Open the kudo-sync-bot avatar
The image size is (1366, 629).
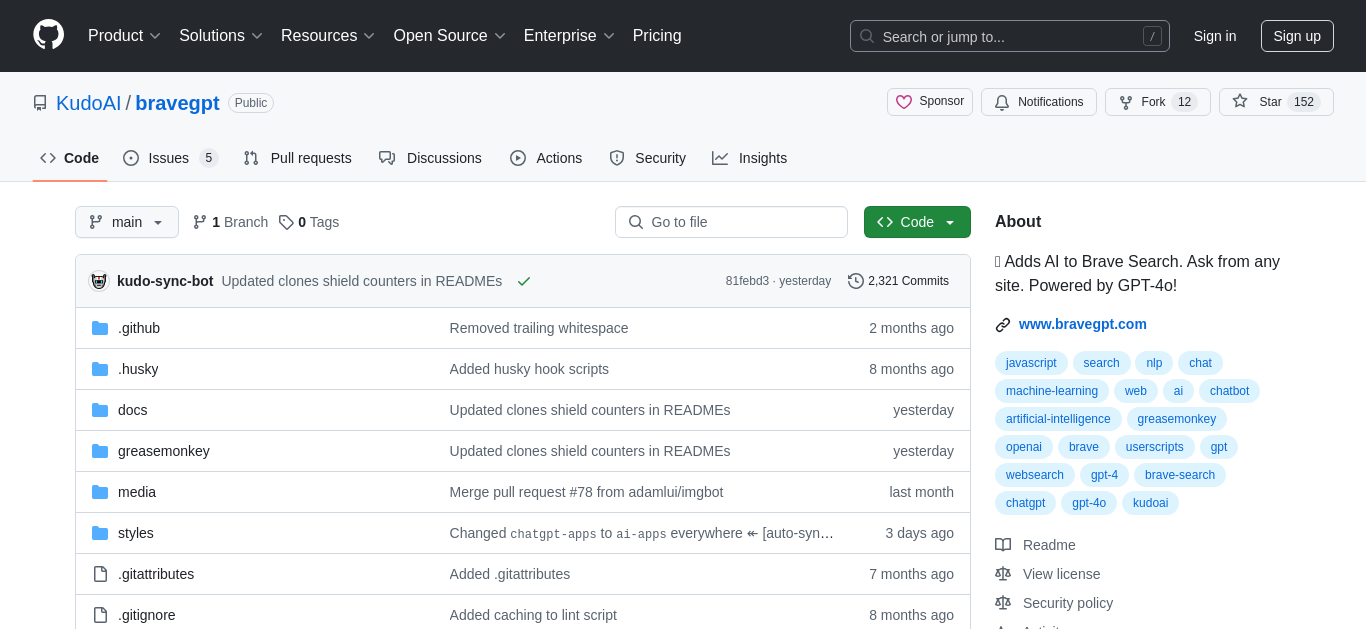point(99,281)
